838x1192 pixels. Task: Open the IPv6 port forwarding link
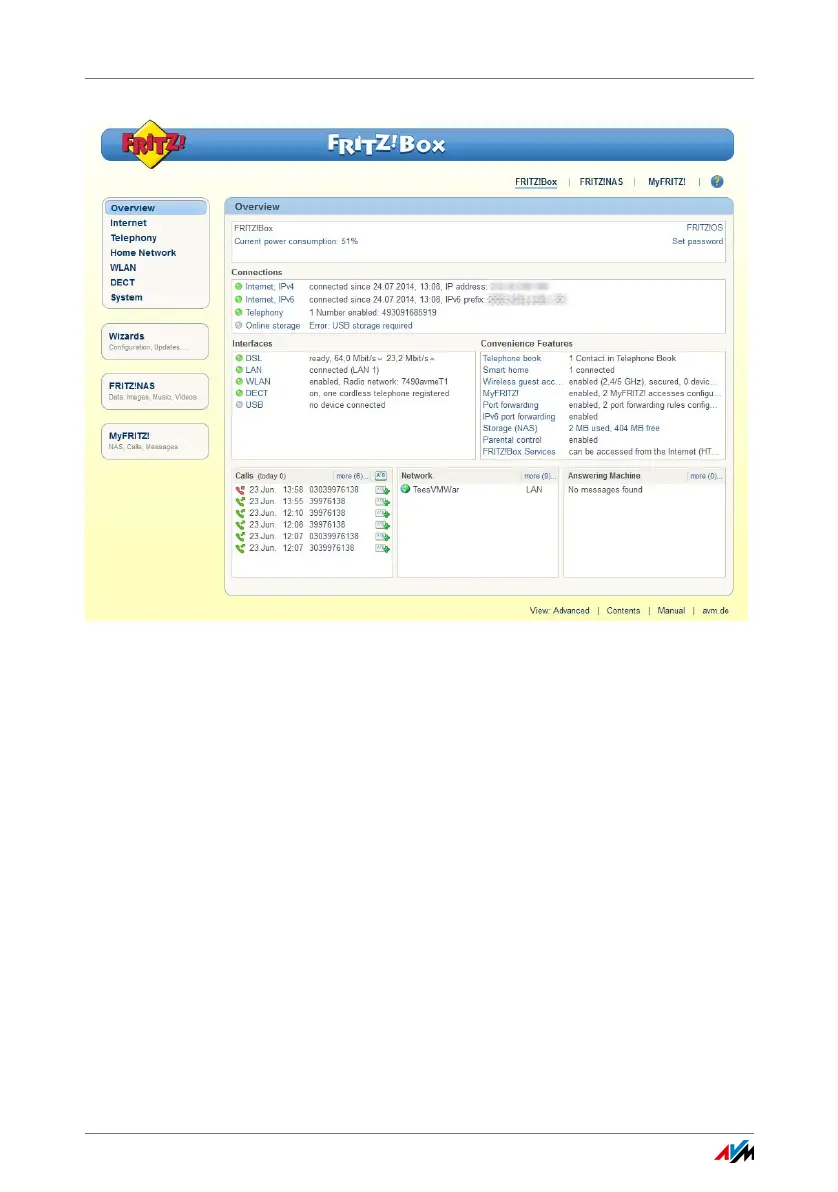(x=519, y=417)
